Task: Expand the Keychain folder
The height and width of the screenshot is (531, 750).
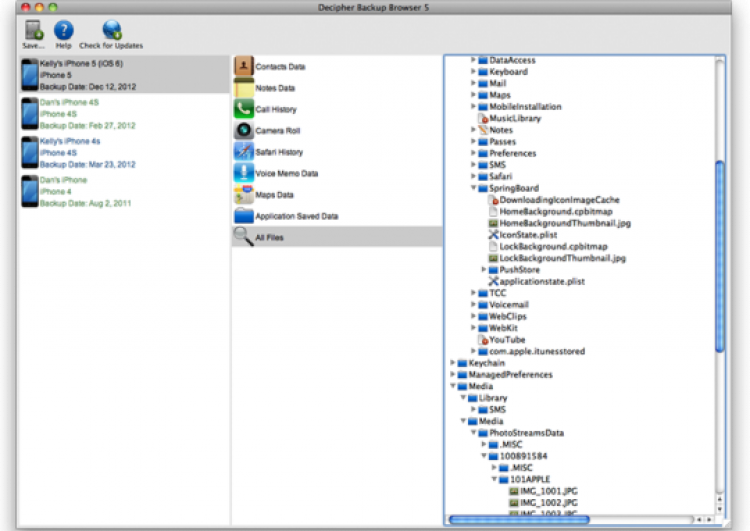Action: (x=452, y=363)
